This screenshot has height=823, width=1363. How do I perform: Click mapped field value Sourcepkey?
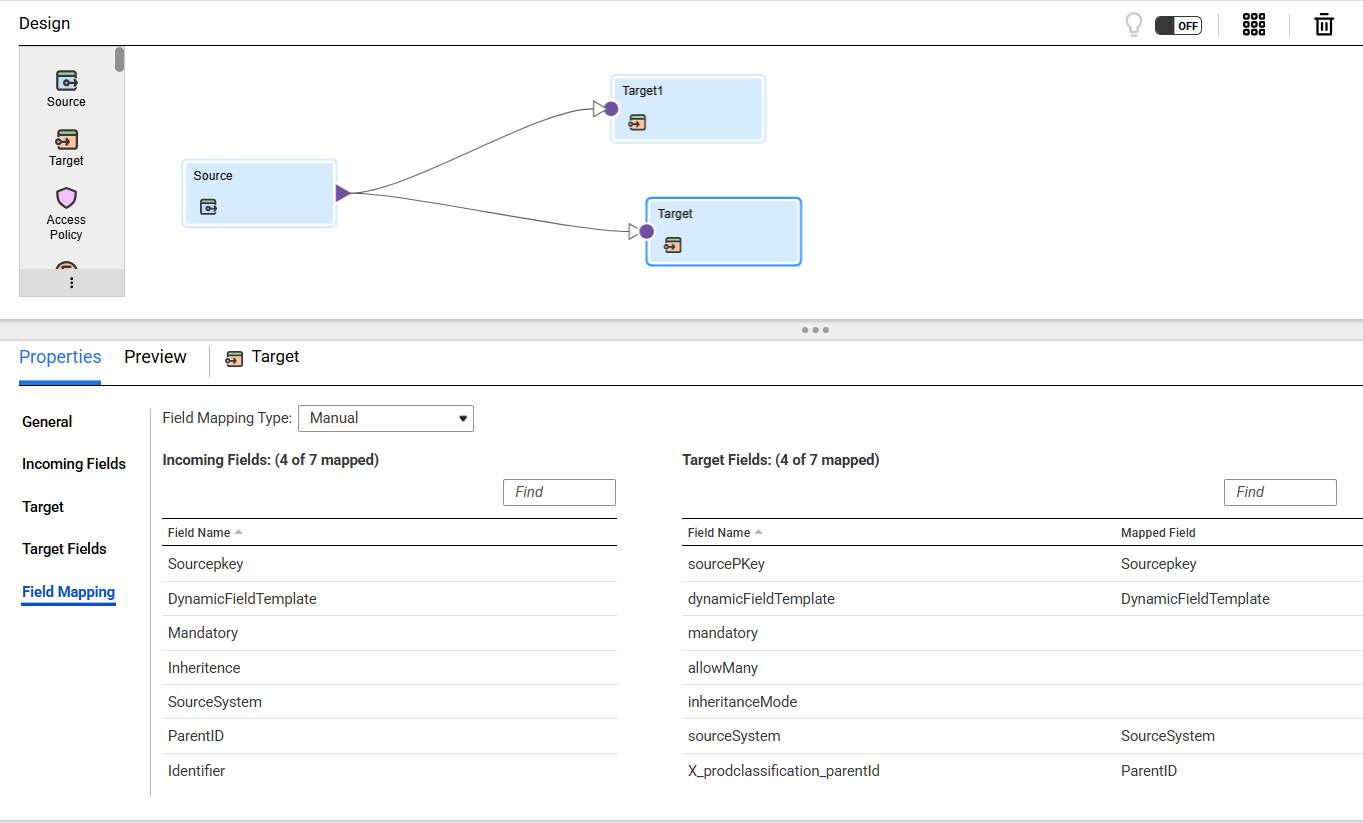1159,564
